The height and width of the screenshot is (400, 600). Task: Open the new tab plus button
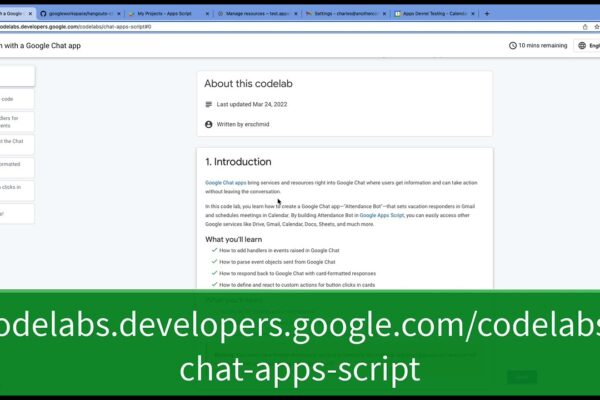[487, 13]
